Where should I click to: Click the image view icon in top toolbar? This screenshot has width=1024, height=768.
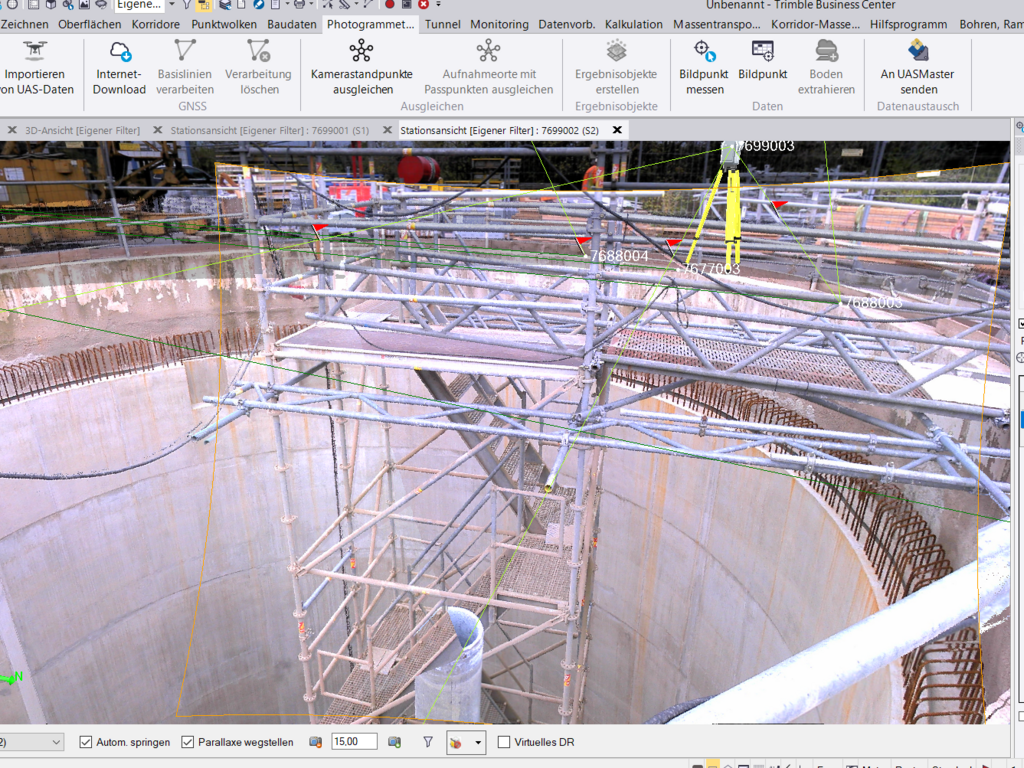84,5
